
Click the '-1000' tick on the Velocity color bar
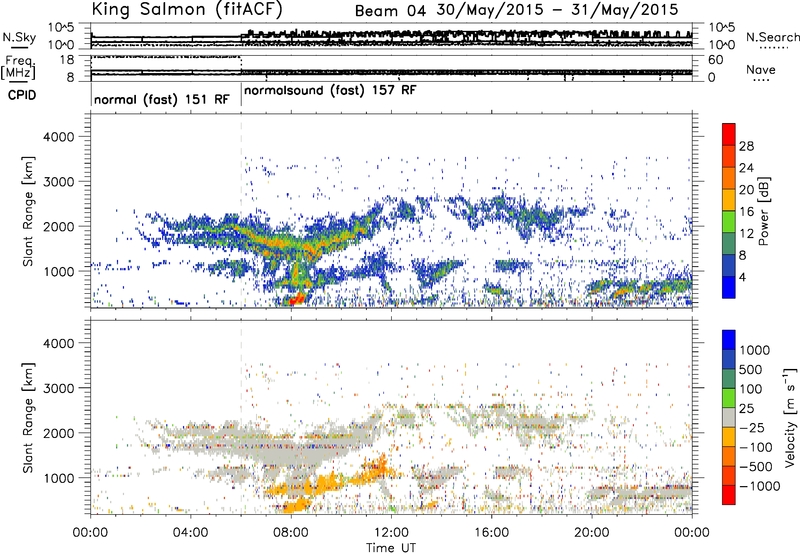760,486
